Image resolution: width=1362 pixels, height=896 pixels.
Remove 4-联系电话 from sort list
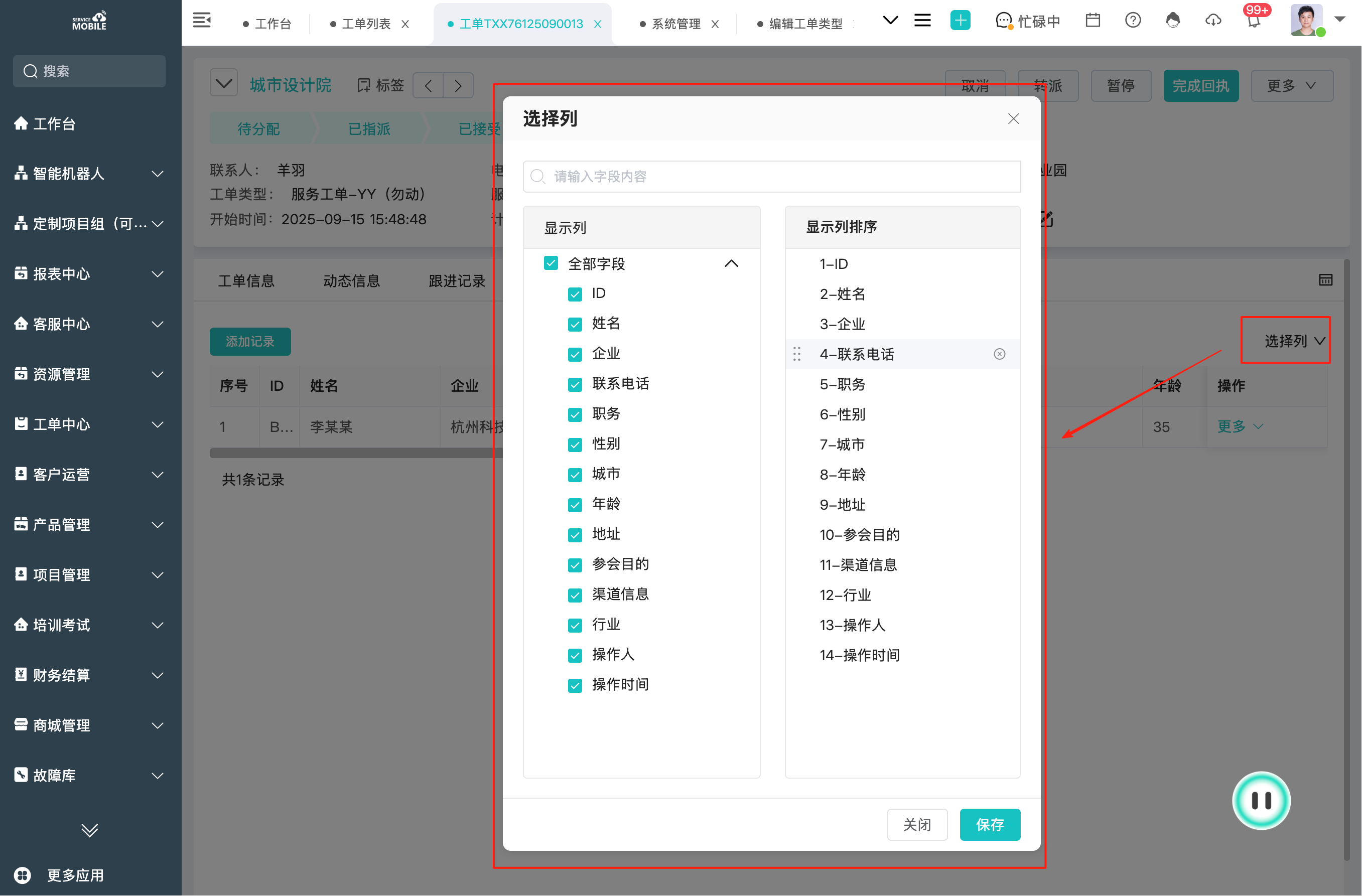click(999, 354)
